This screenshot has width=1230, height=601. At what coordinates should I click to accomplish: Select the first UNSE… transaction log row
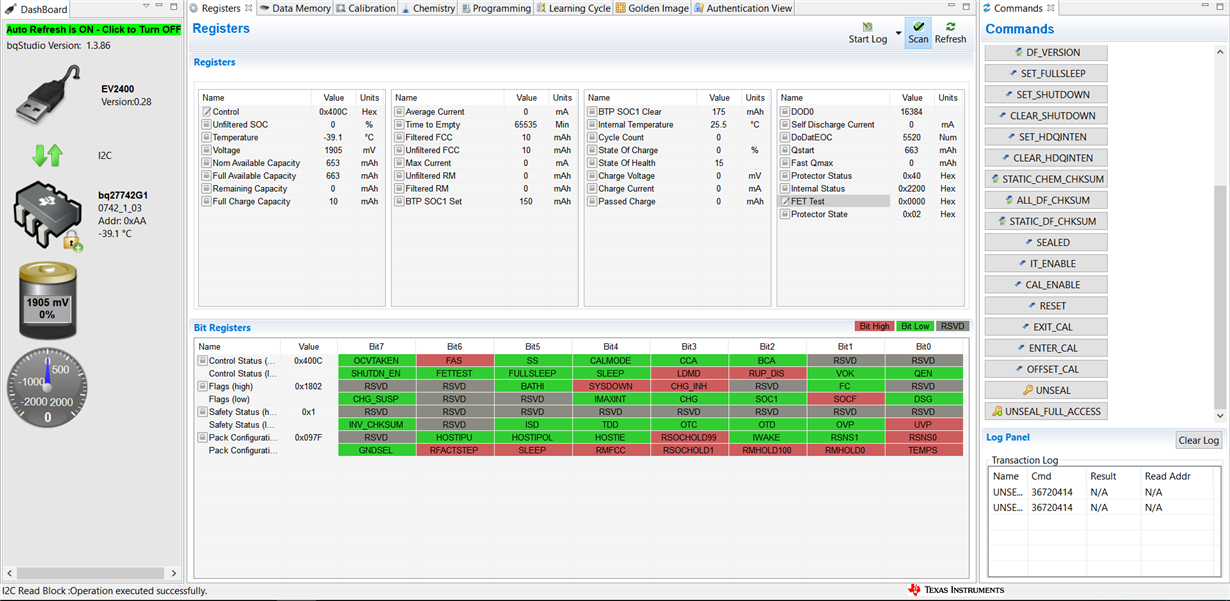[1105, 493]
